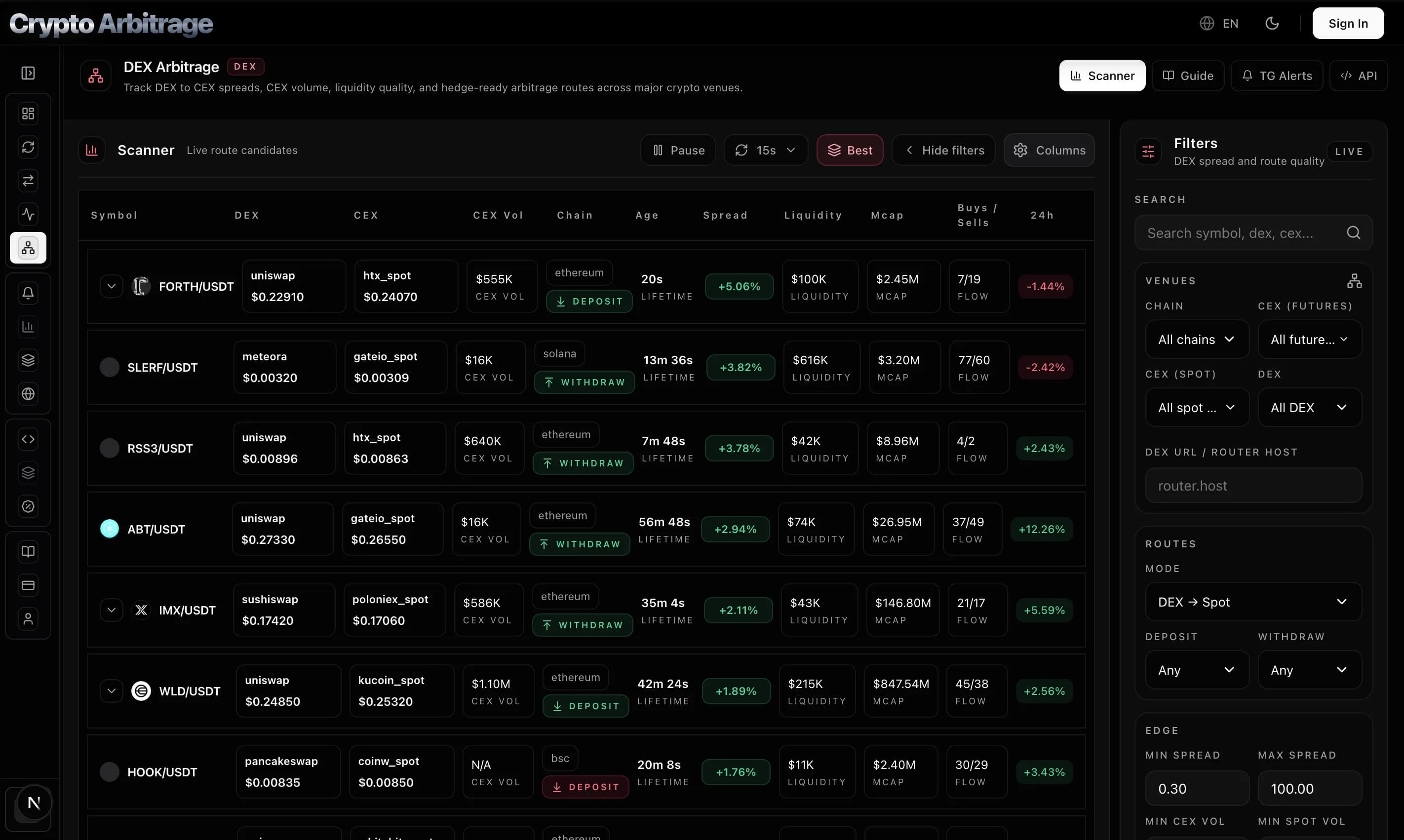Open the code brackets sidebar icon
The image size is (1404, 840).
coord(28,439)
